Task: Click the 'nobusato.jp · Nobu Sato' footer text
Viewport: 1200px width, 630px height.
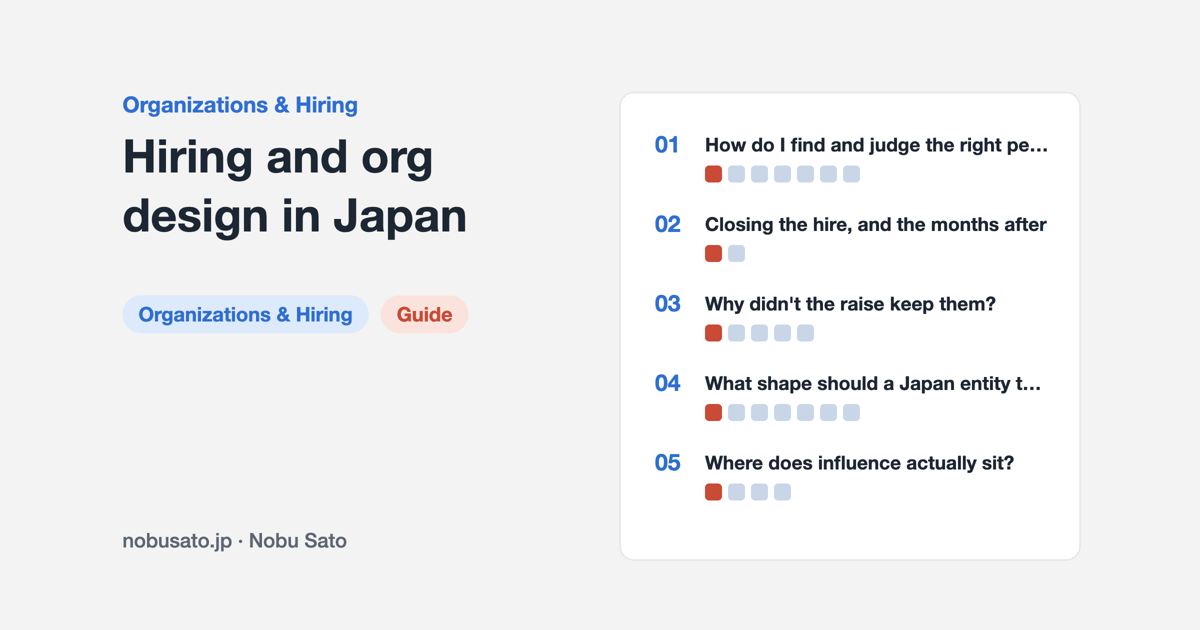Action: [235, 541]
